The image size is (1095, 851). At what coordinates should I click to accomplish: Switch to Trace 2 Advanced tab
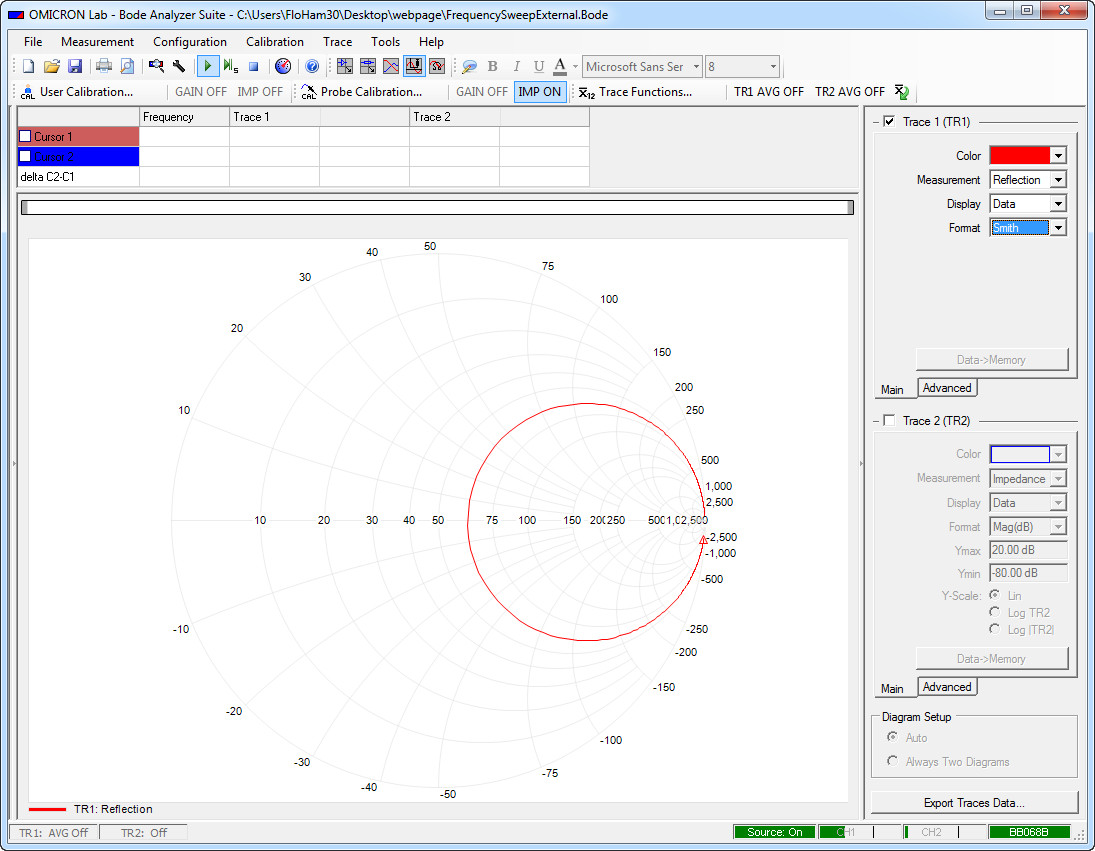pyautogui.click(x=947, y=687)
